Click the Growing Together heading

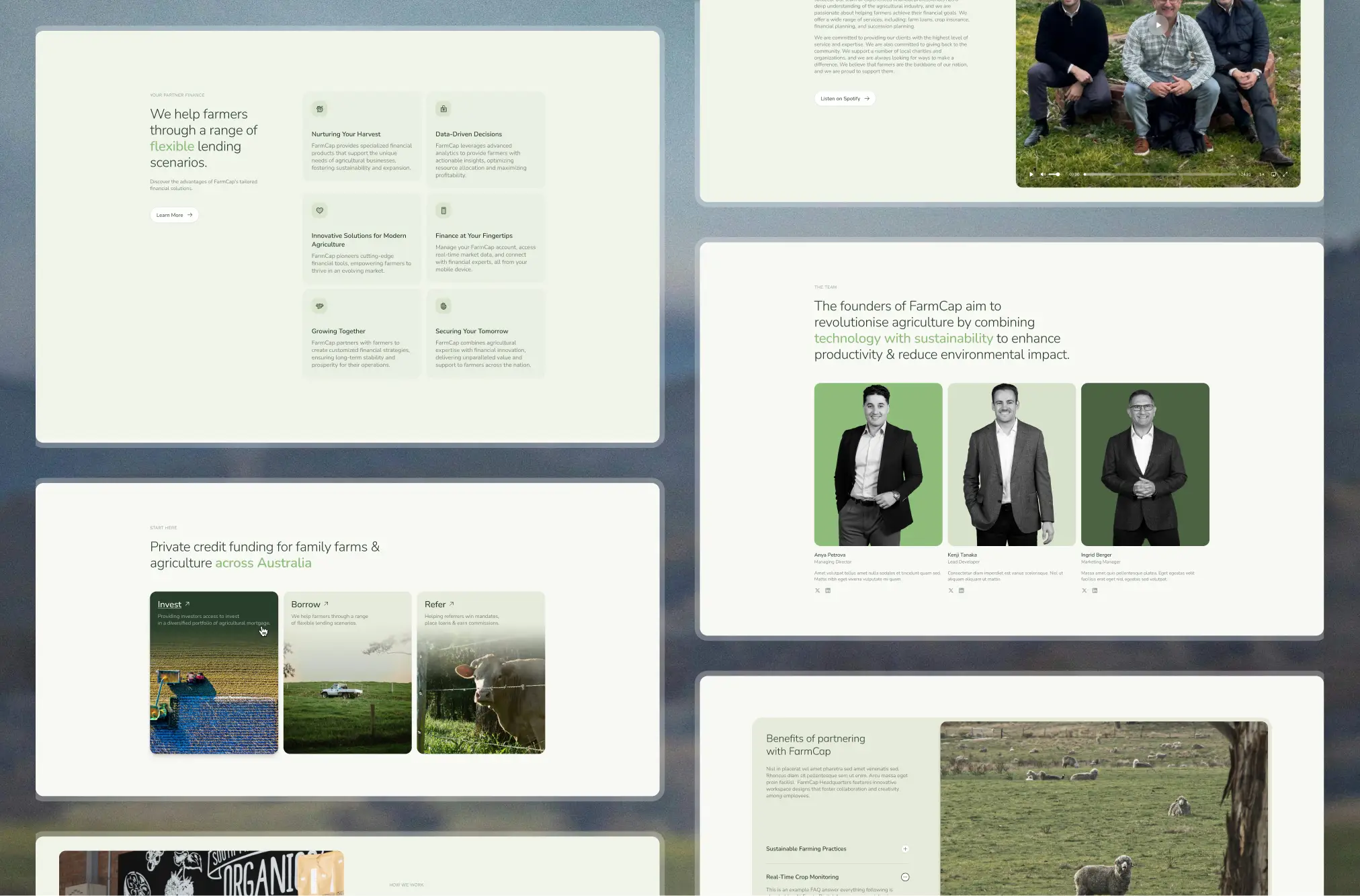(339, 331)
